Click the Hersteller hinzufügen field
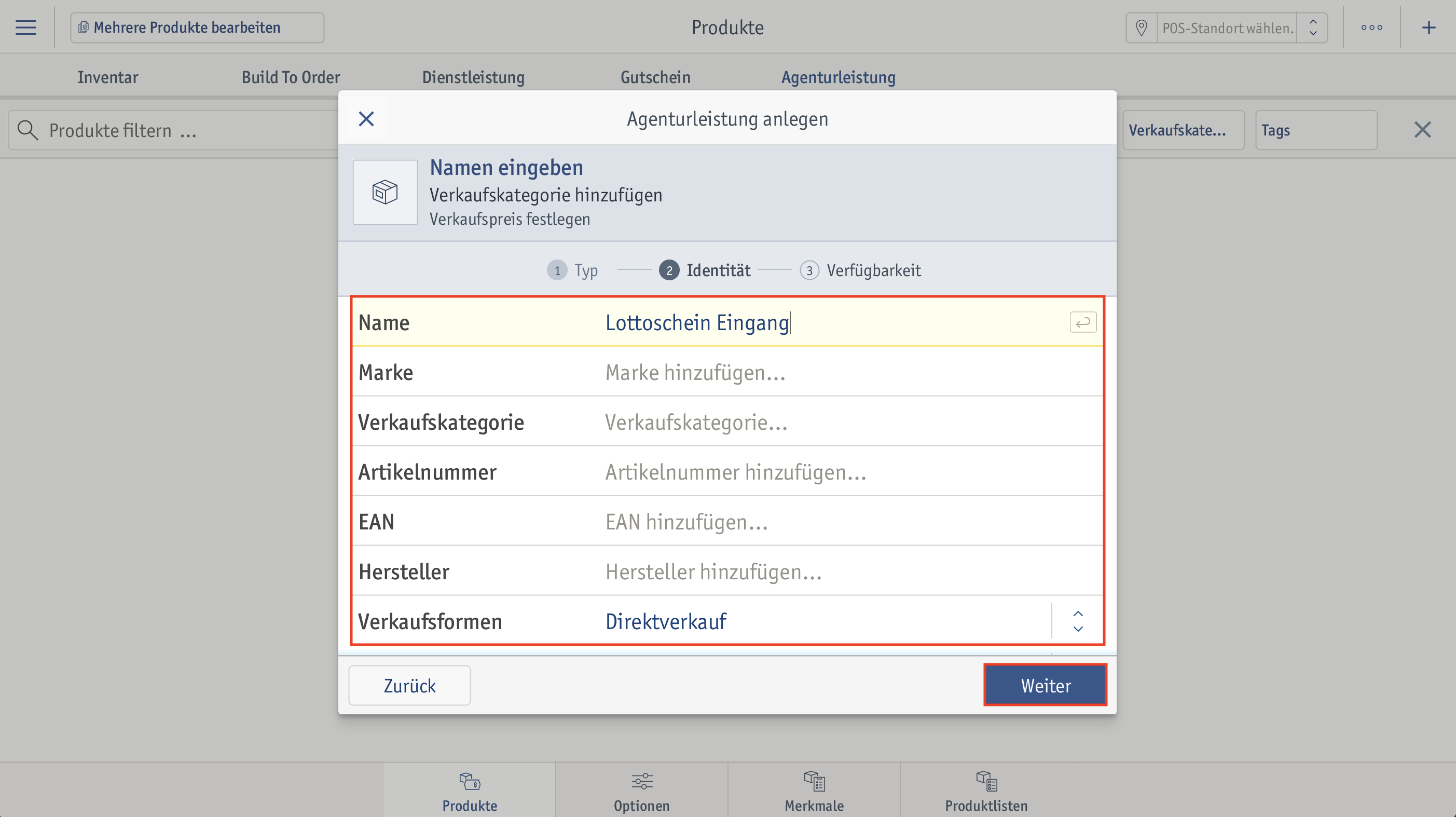Viewport: 1456px width, 817px height. (x=727, y=571)
